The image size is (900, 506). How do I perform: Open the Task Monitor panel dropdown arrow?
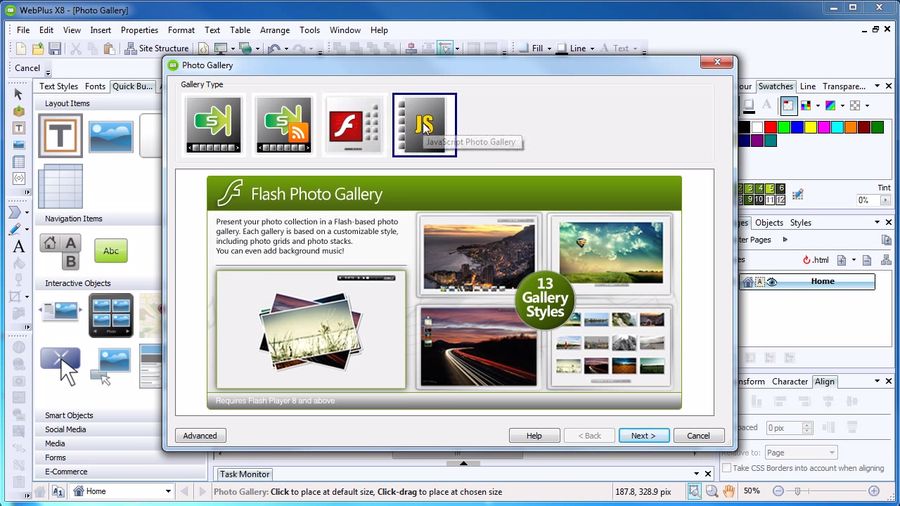(696, 474)
